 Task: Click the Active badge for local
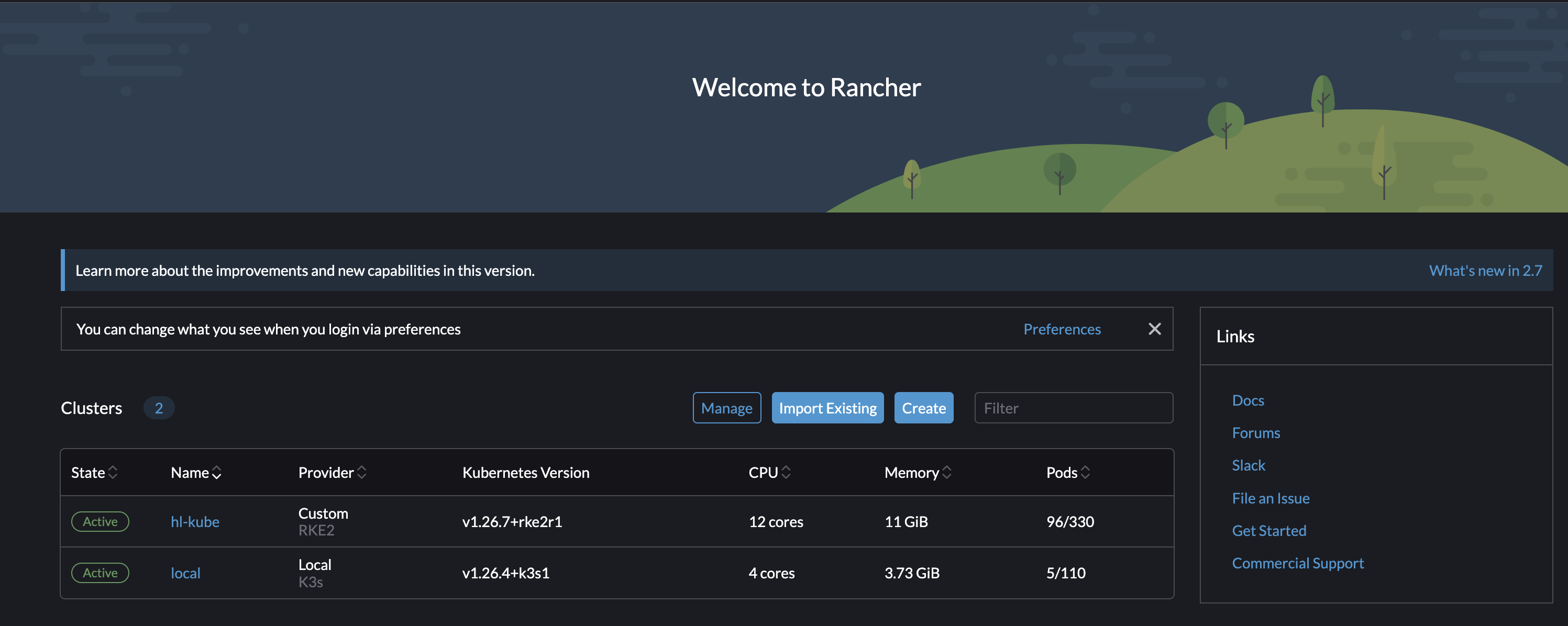click(100, 573)
